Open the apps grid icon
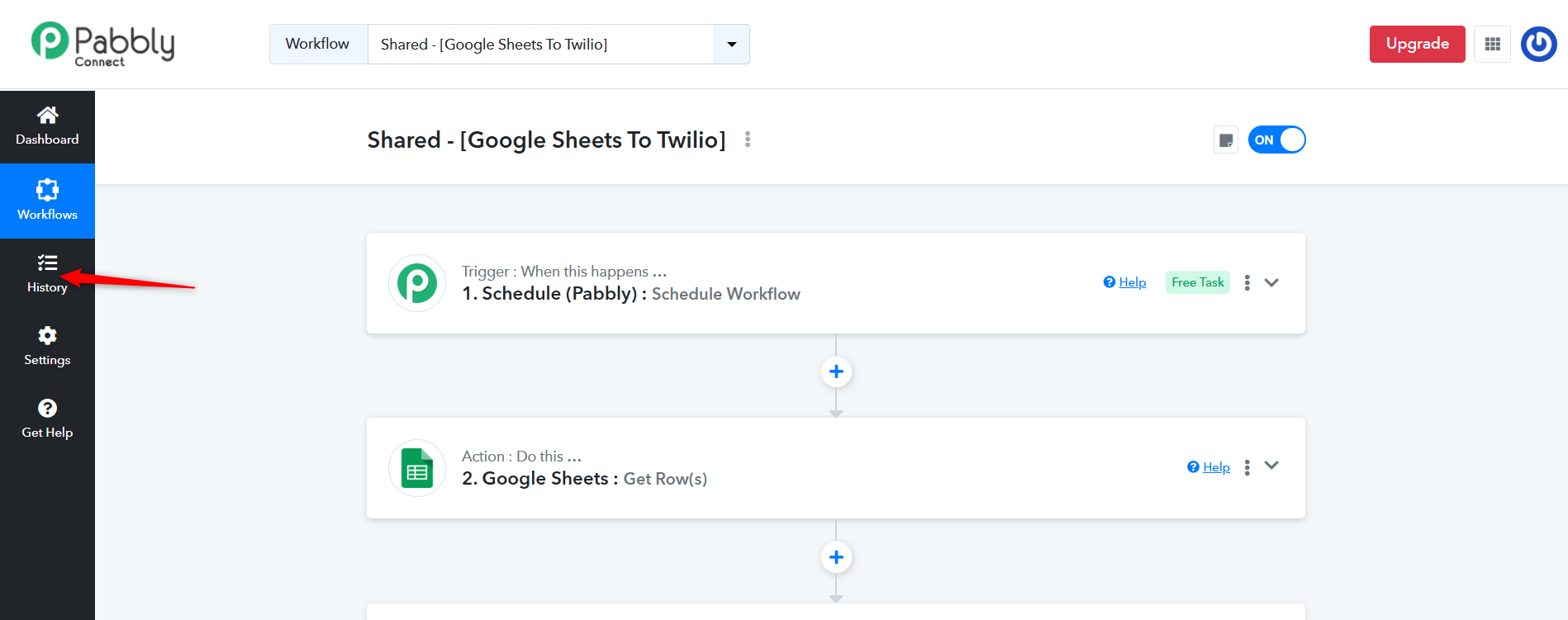 coord(1492,44)
